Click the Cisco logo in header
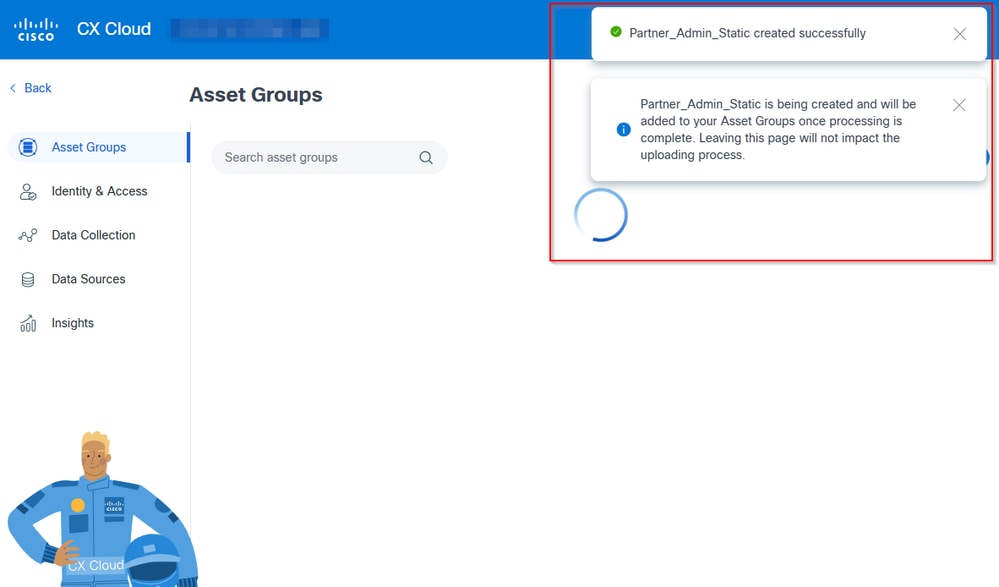The width and height of the screenshot is (999, 587). (36, 29)
